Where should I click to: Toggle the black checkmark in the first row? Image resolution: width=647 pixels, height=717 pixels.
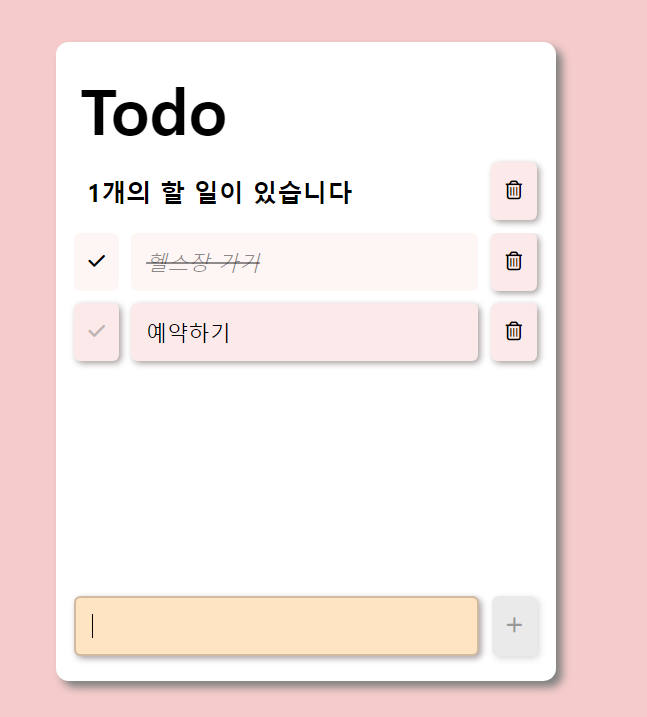point(96,262)
